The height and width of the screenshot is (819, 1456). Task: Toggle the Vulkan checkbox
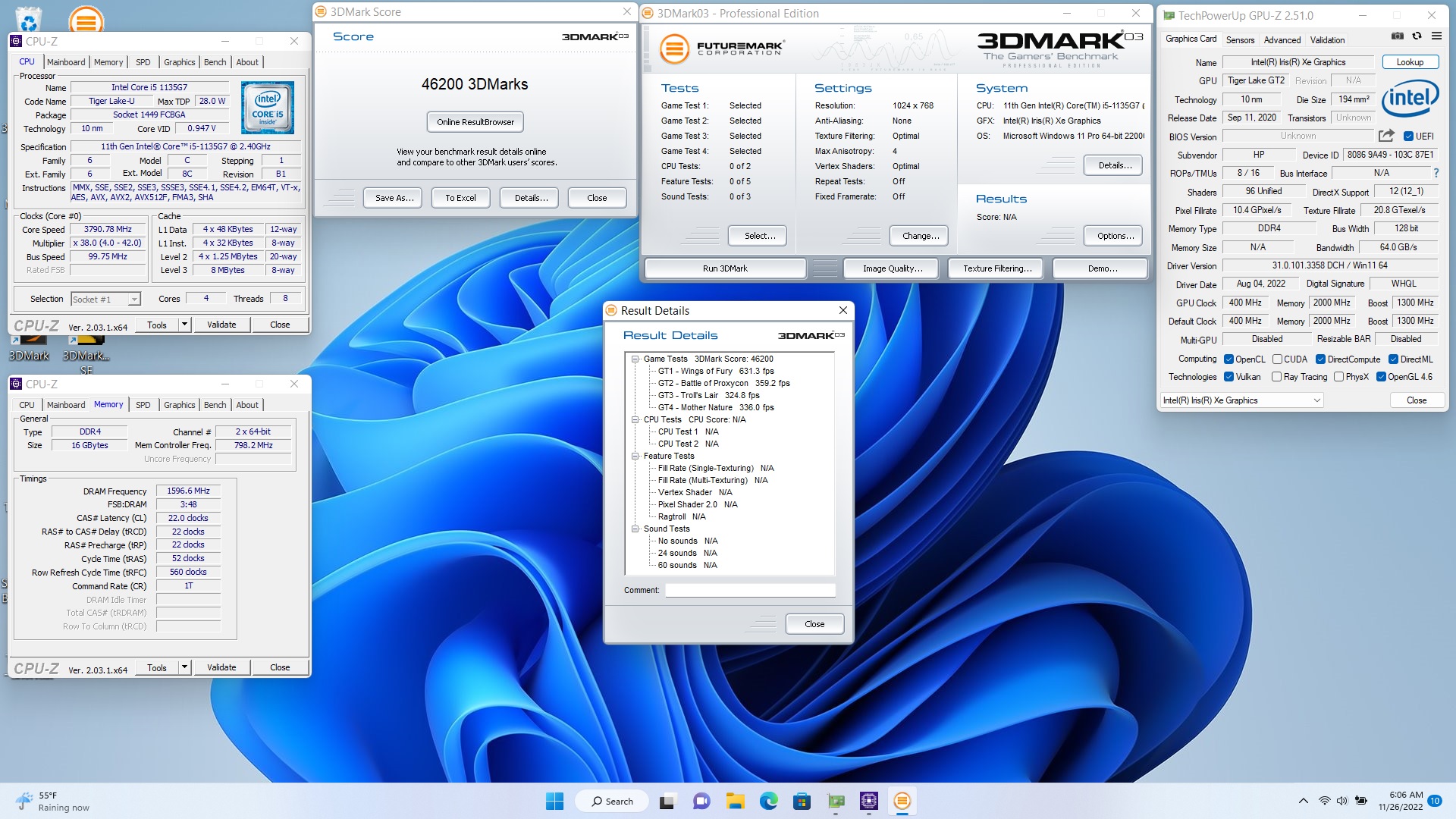pos(1228,377)
